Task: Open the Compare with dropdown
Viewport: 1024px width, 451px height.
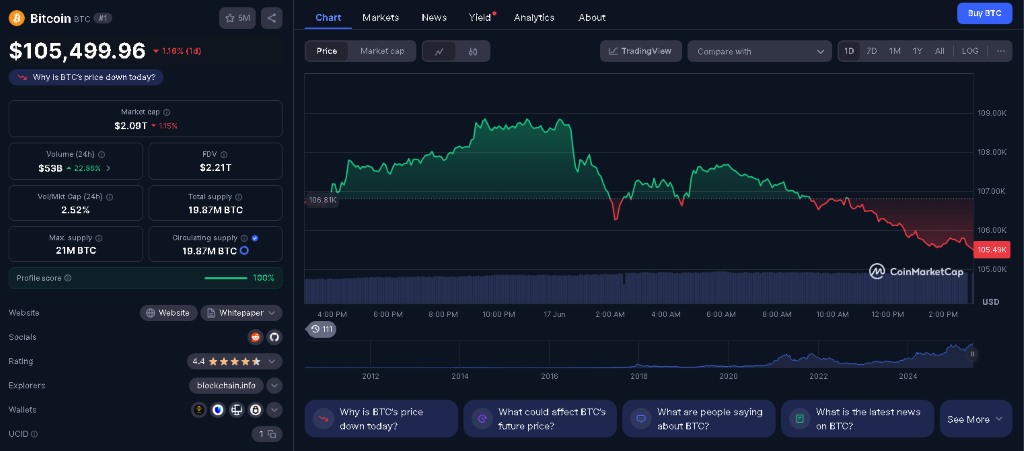Action: 759,51
